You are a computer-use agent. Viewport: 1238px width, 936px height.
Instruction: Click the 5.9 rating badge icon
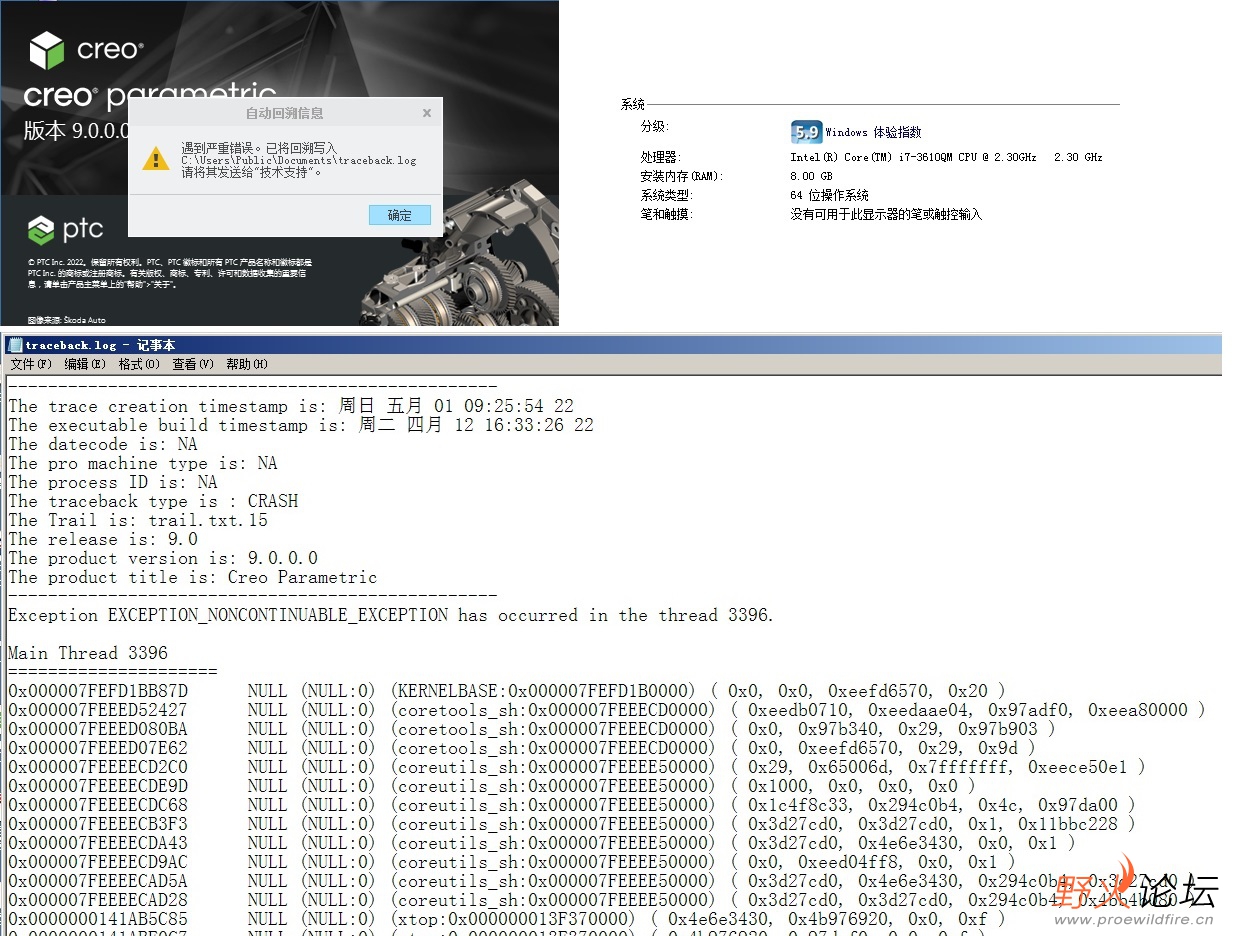(x=806, y=132)
